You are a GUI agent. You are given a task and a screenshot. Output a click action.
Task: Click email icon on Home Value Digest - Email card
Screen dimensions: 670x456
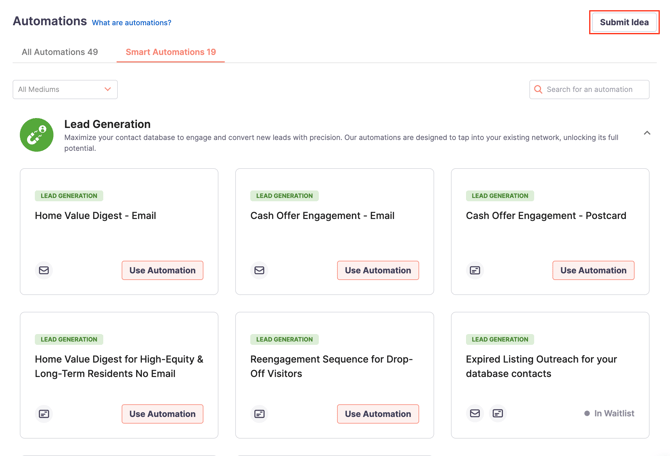point(44,270)
